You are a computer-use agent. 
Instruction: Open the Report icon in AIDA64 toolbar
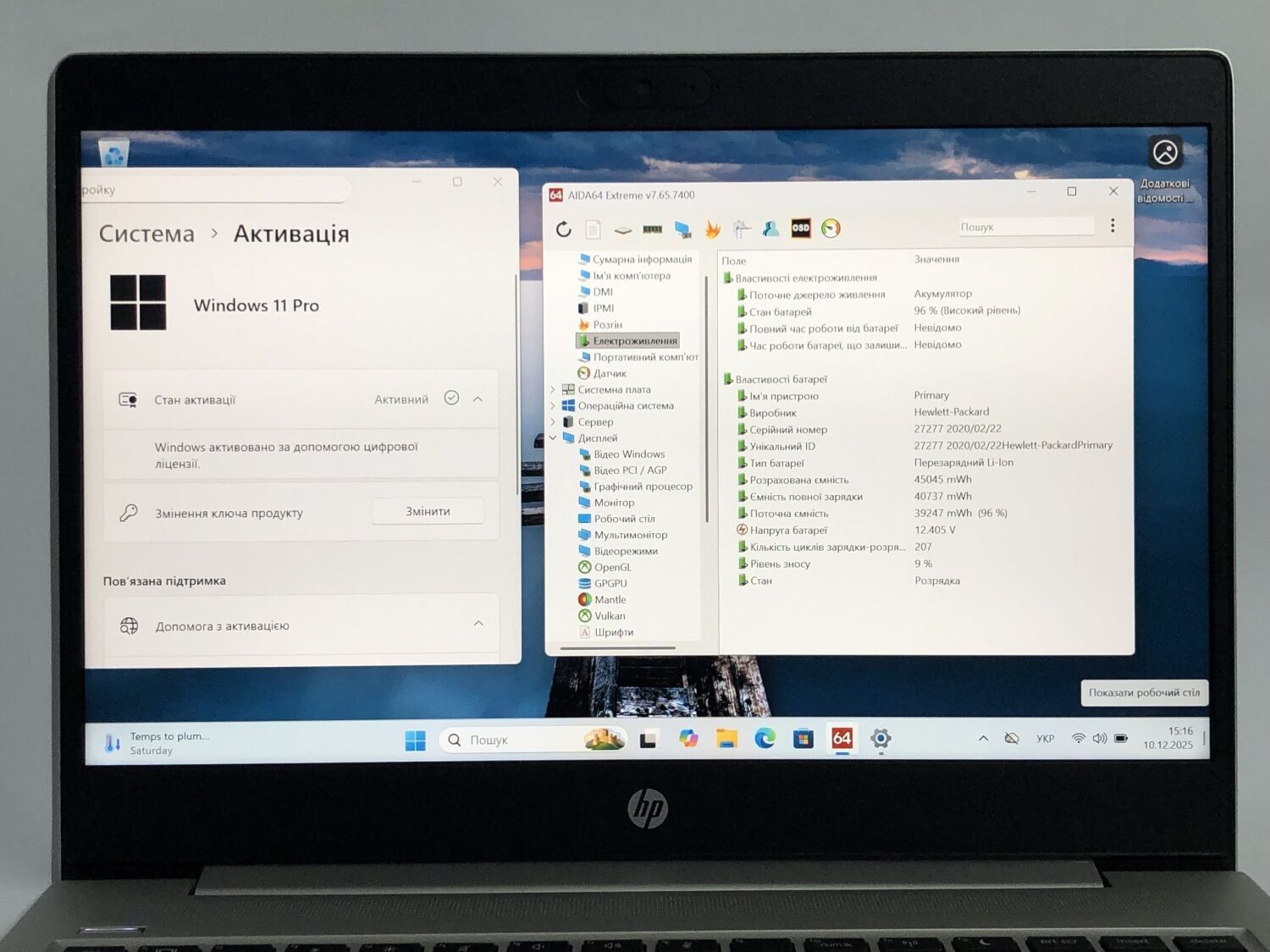point(593,228)
